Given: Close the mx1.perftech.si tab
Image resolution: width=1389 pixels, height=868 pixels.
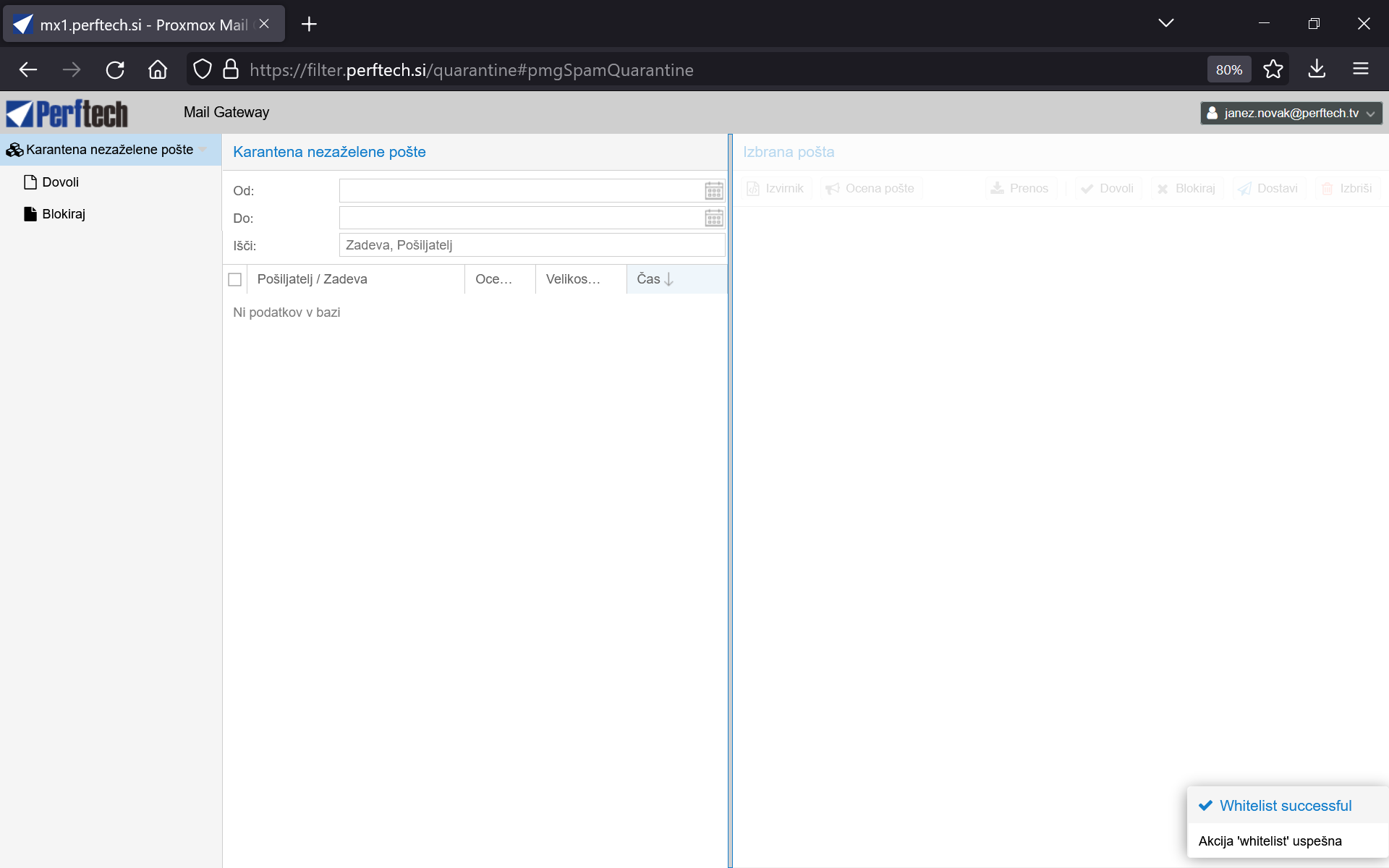Looking at the screenshot, I should 264,24.
